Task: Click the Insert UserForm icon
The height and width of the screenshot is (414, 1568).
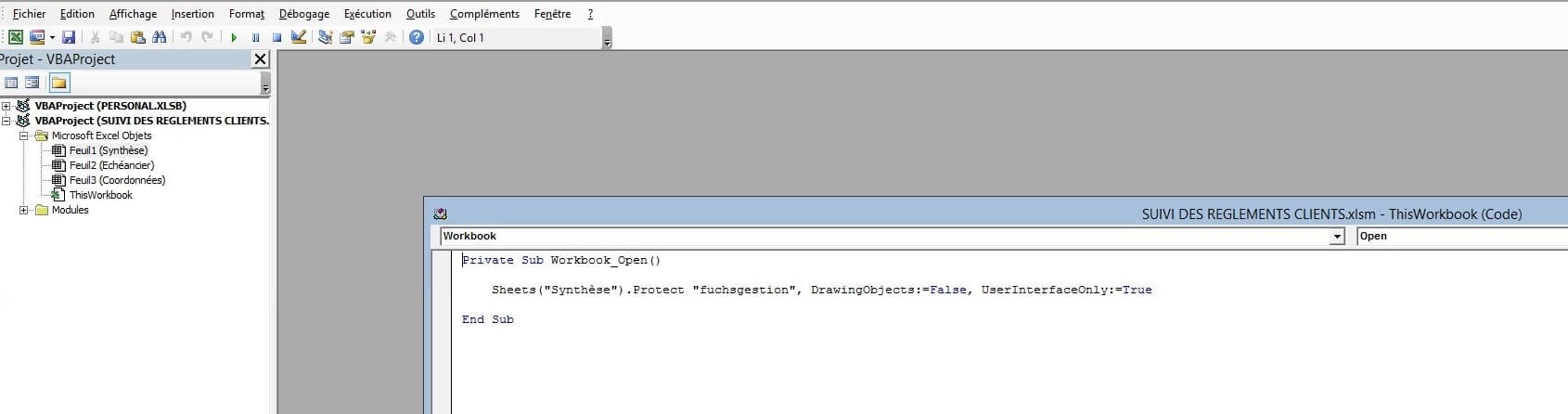Action: pyautogui.click(x=37, y=37)
